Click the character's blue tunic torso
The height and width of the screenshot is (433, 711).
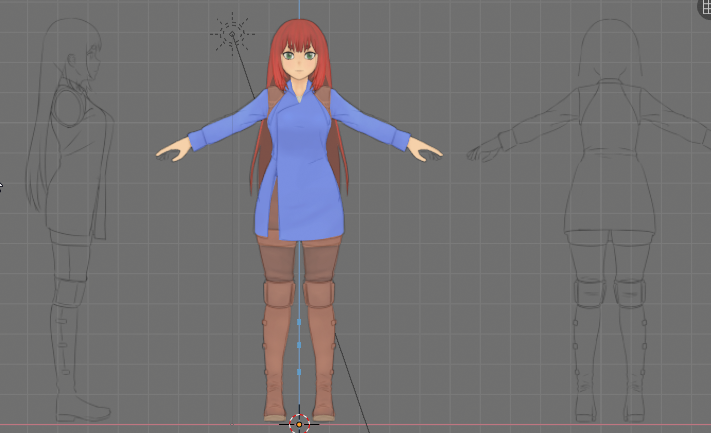tap(299, 163)
